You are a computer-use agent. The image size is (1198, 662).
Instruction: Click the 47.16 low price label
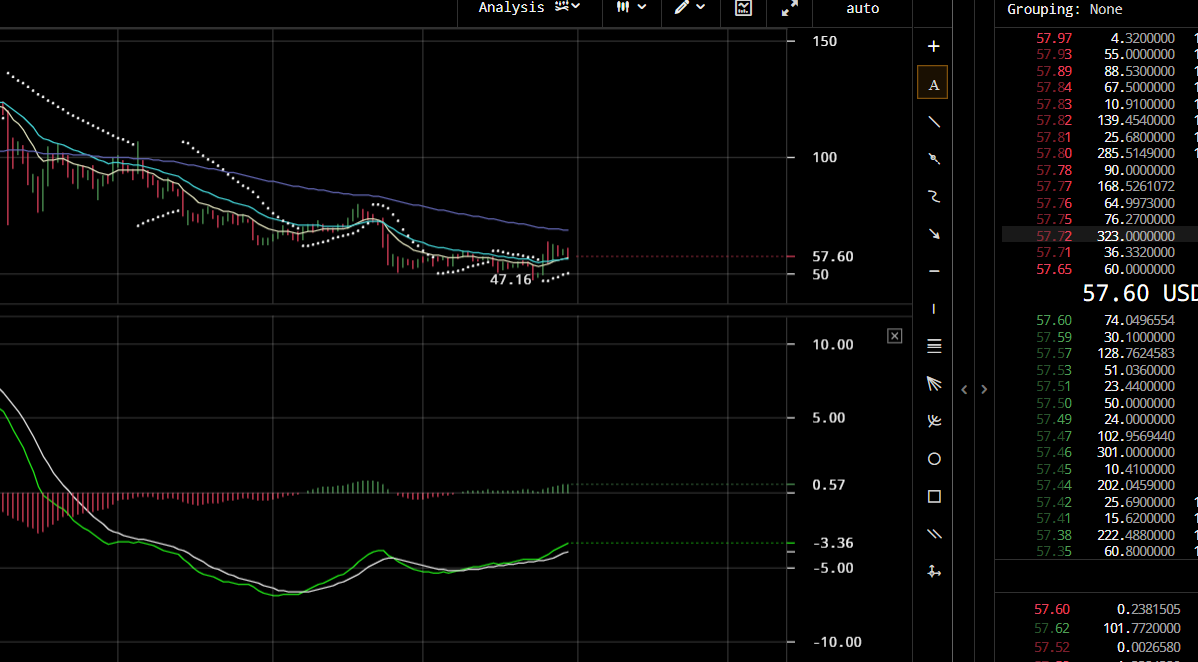pyautogui.click(x=510, y=280)
